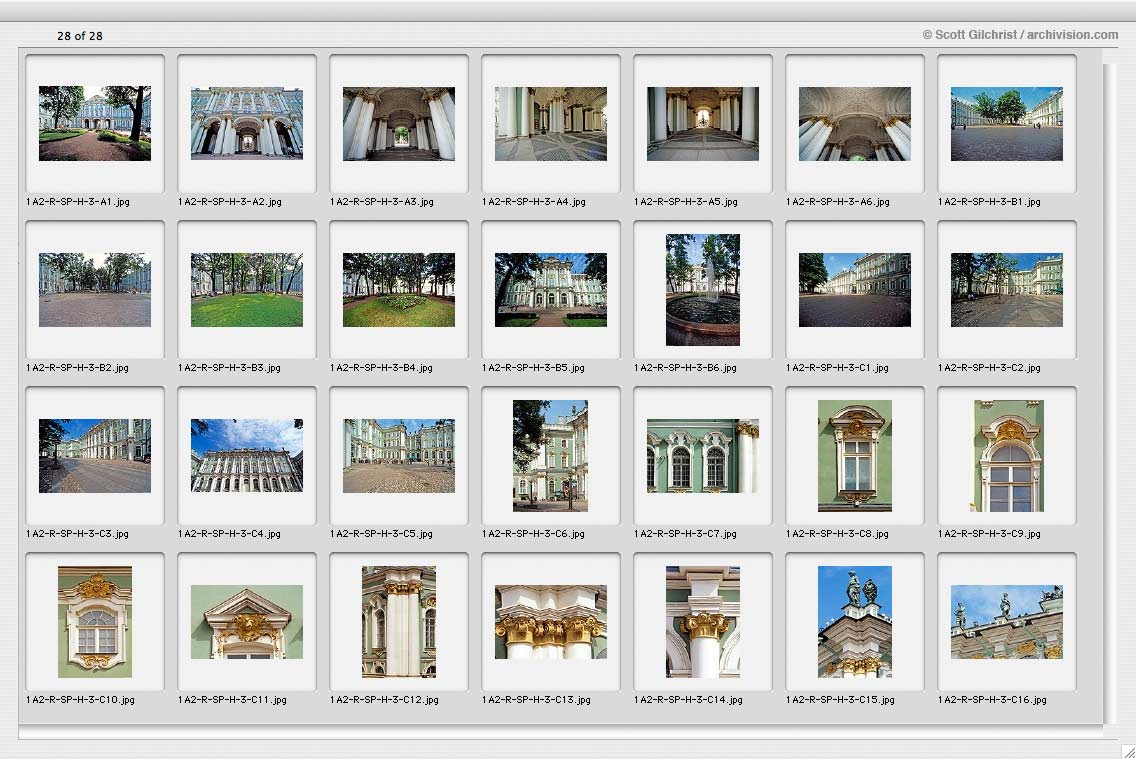The height and width of the screenshot is (759, 1136).
Task: Click the filename label 1A2-R-SP-H-3-C13.jpg
Action: (x=537, y=700)
